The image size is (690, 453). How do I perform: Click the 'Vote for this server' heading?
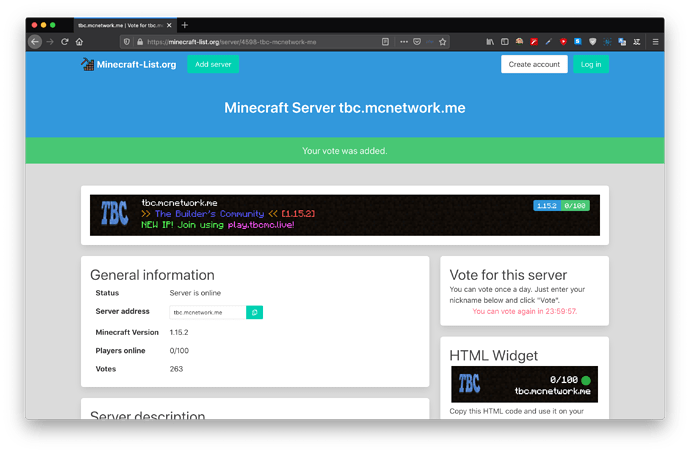[508, 275]
